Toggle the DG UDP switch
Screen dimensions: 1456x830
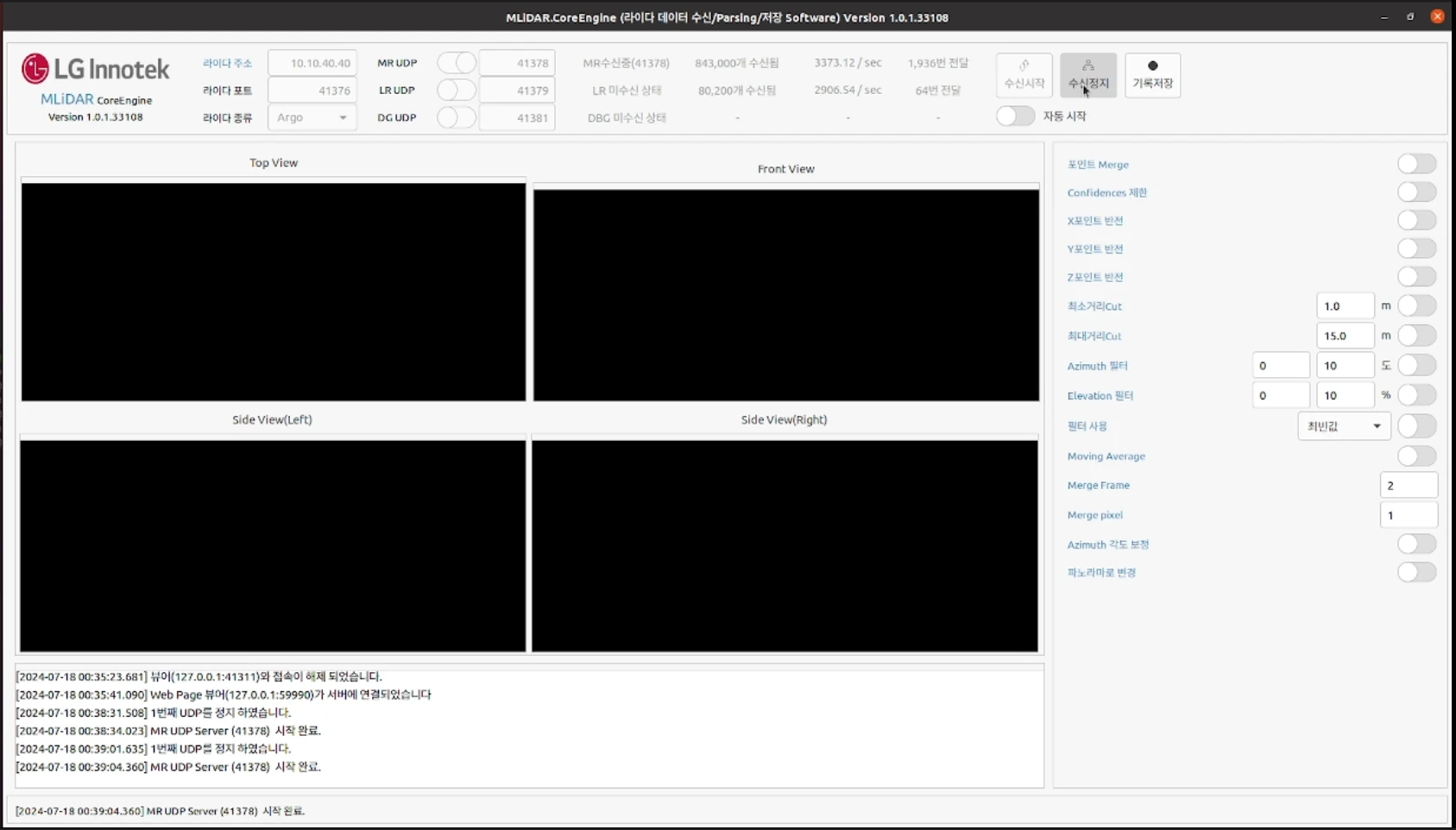(457, 117)
